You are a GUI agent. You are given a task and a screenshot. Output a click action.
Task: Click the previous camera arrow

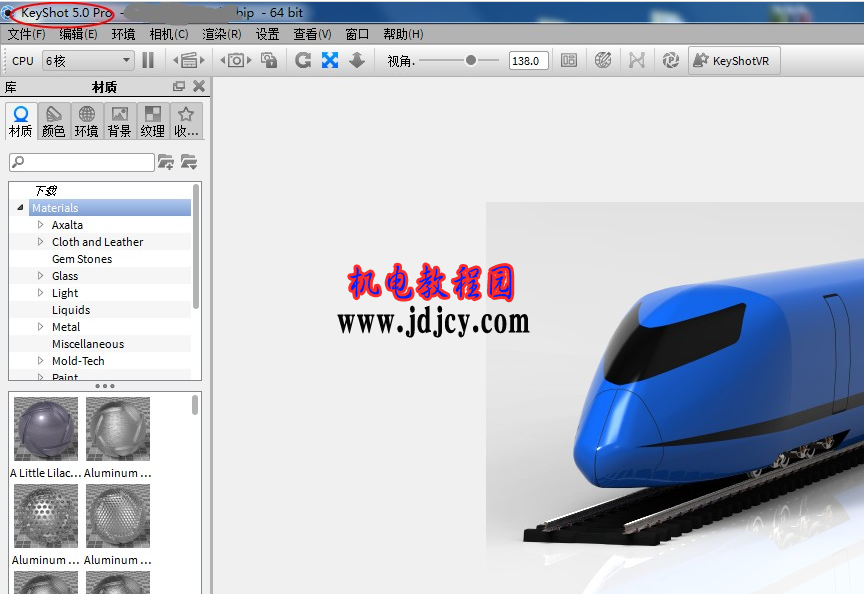pos(223,60)
